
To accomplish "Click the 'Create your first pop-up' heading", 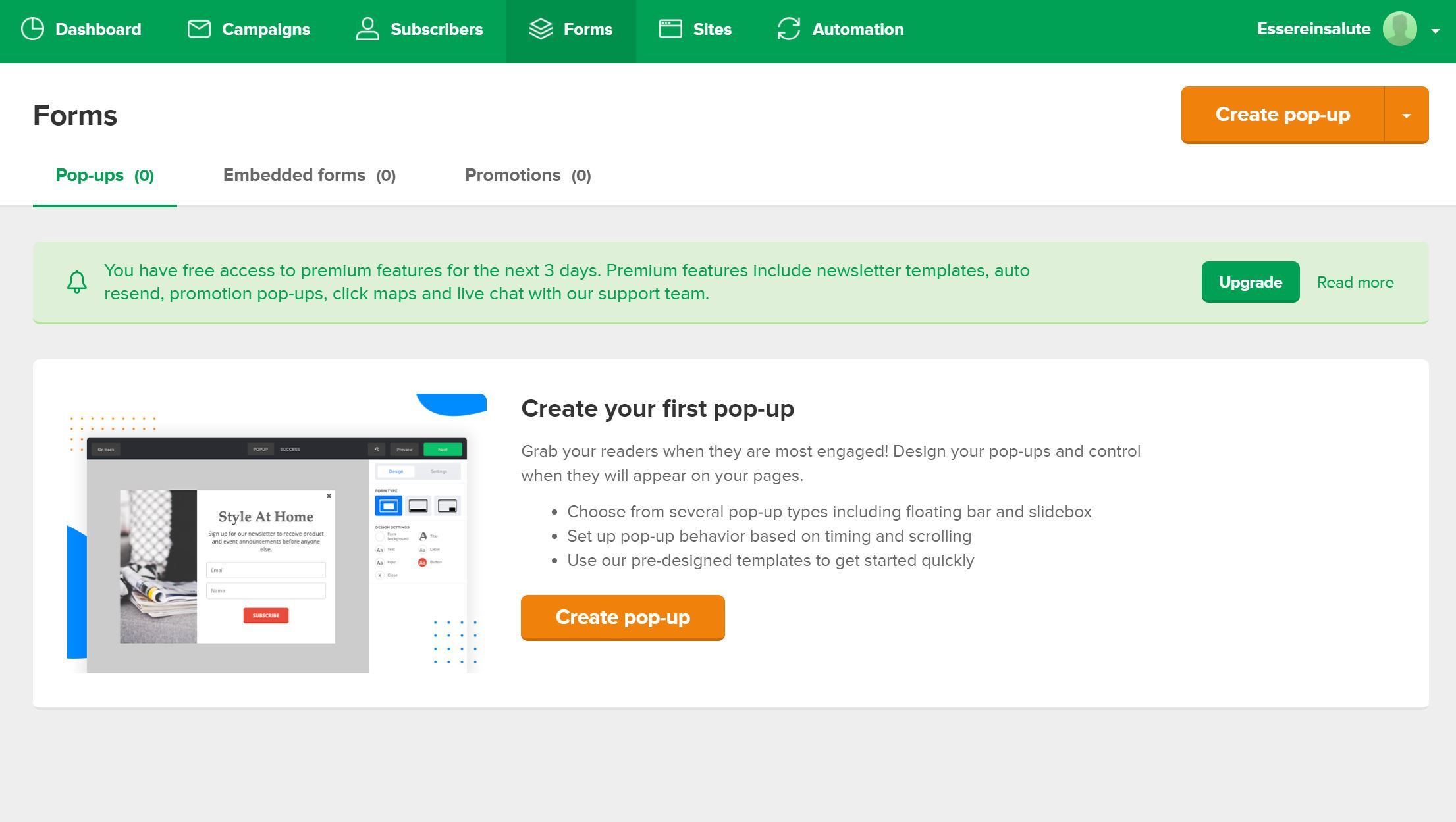I will 657,409.
